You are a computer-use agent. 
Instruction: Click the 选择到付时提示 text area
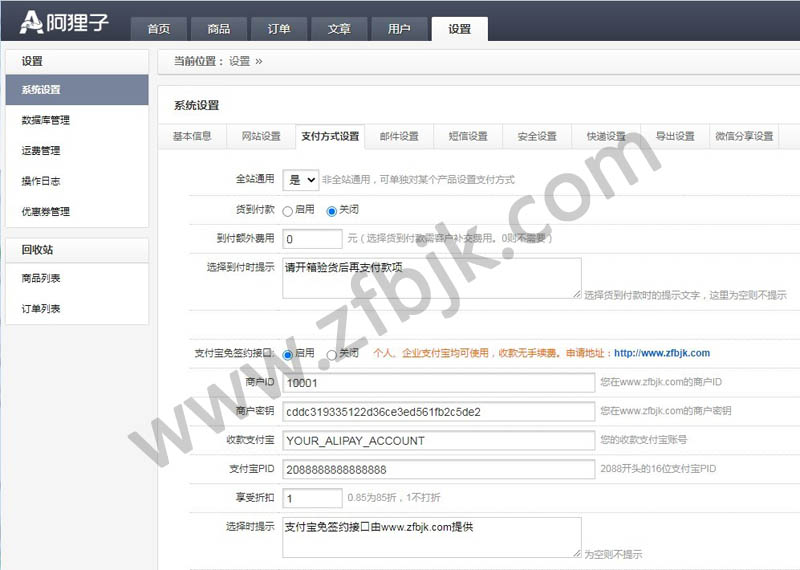[x=432, y=278]
